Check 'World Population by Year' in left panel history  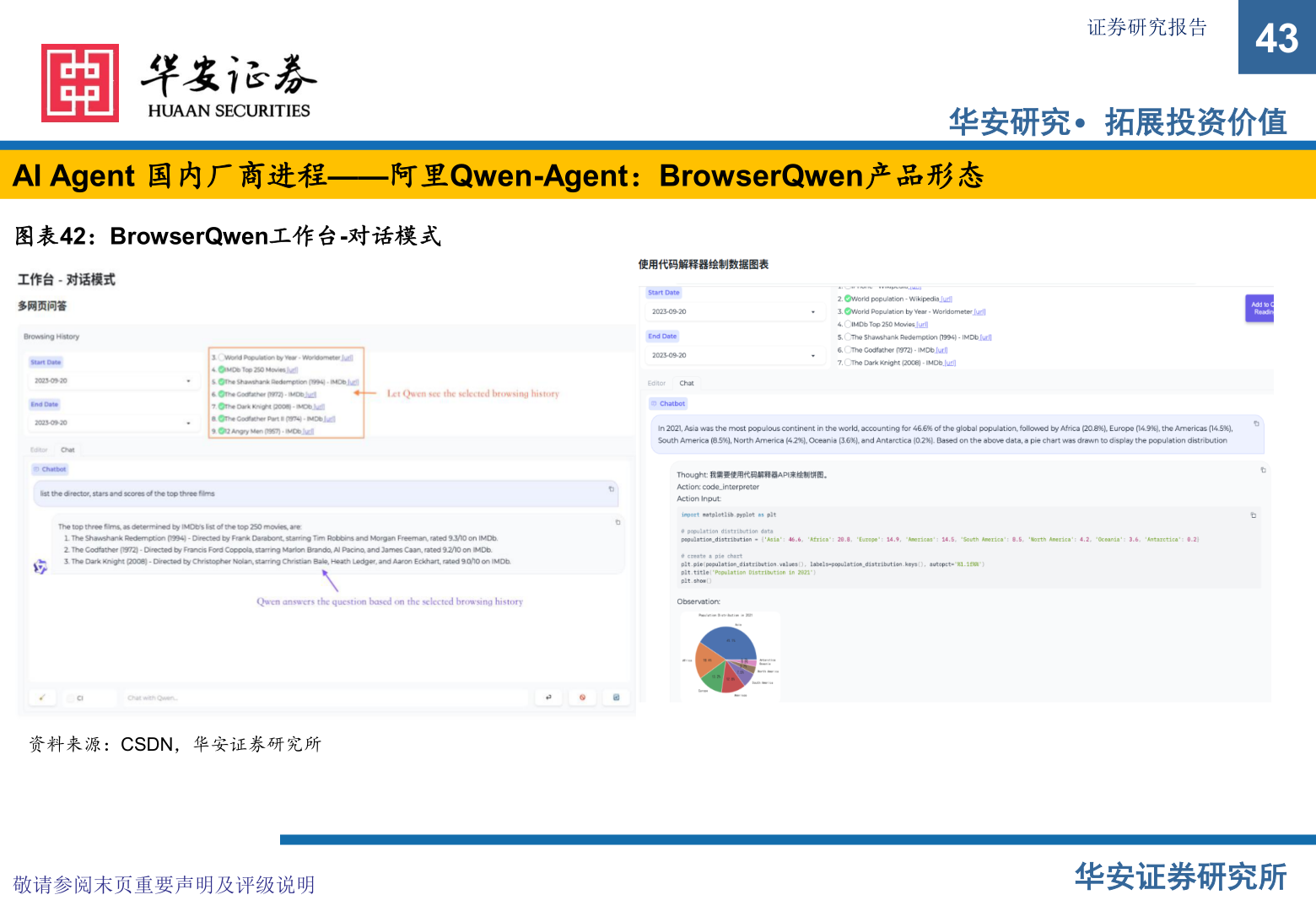pos(221,358)
